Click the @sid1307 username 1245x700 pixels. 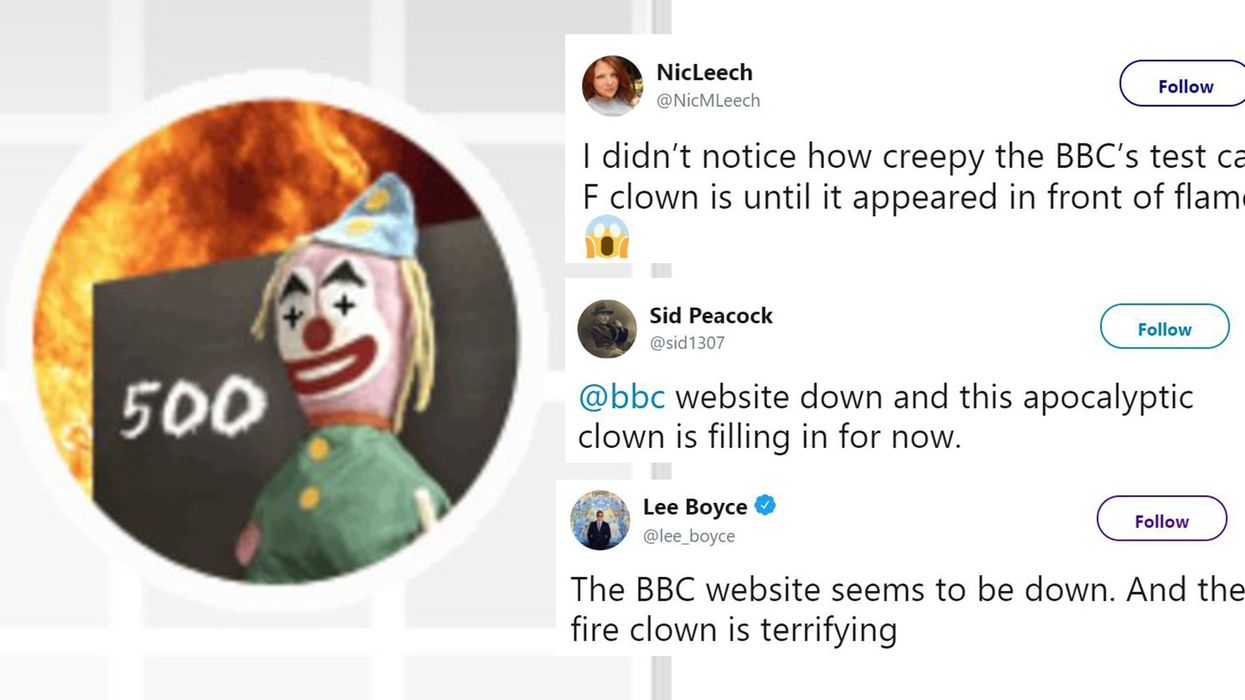687,343
